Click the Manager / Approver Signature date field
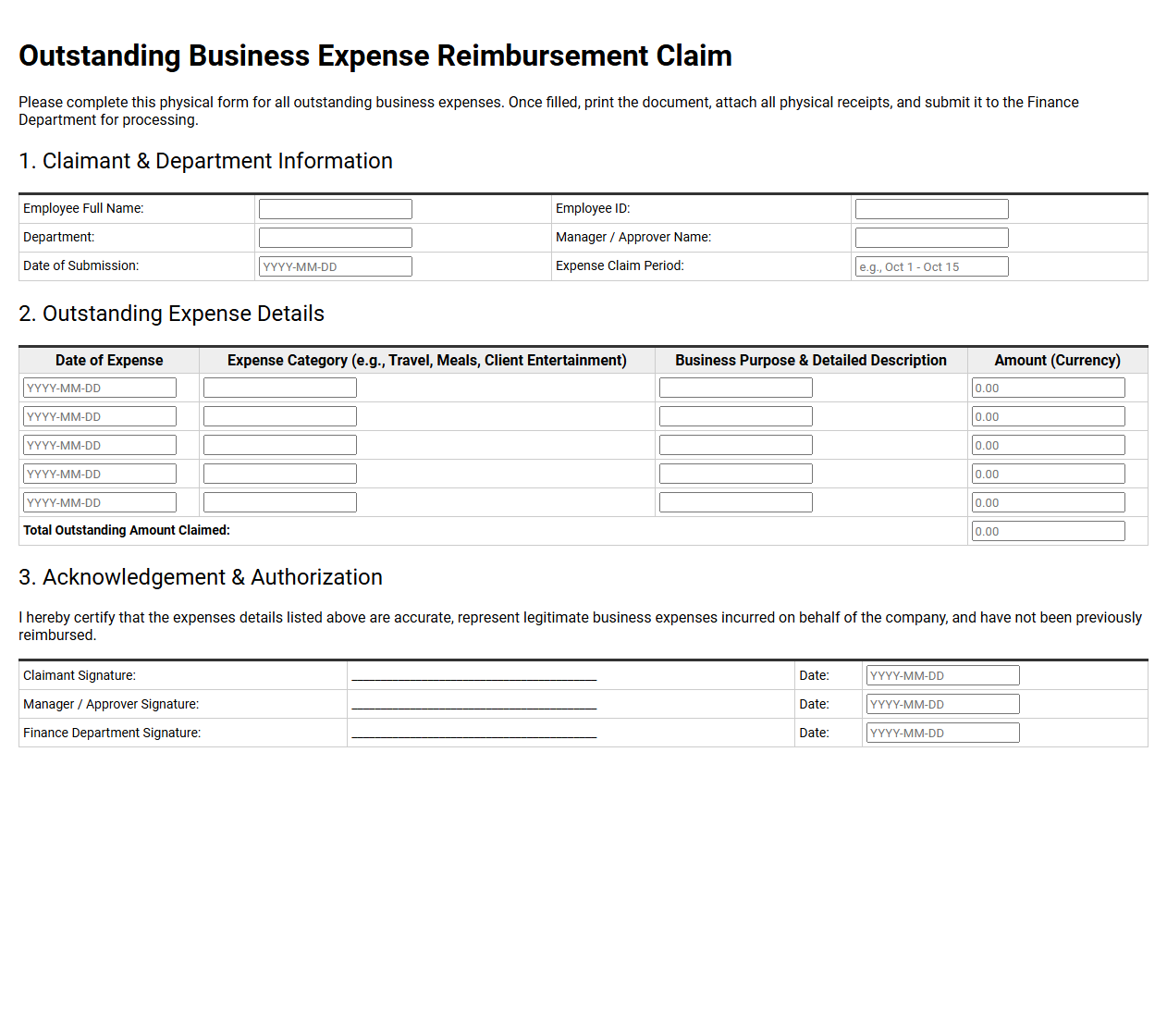The width and height of the screenshot is (1167, 1036). 943,704
